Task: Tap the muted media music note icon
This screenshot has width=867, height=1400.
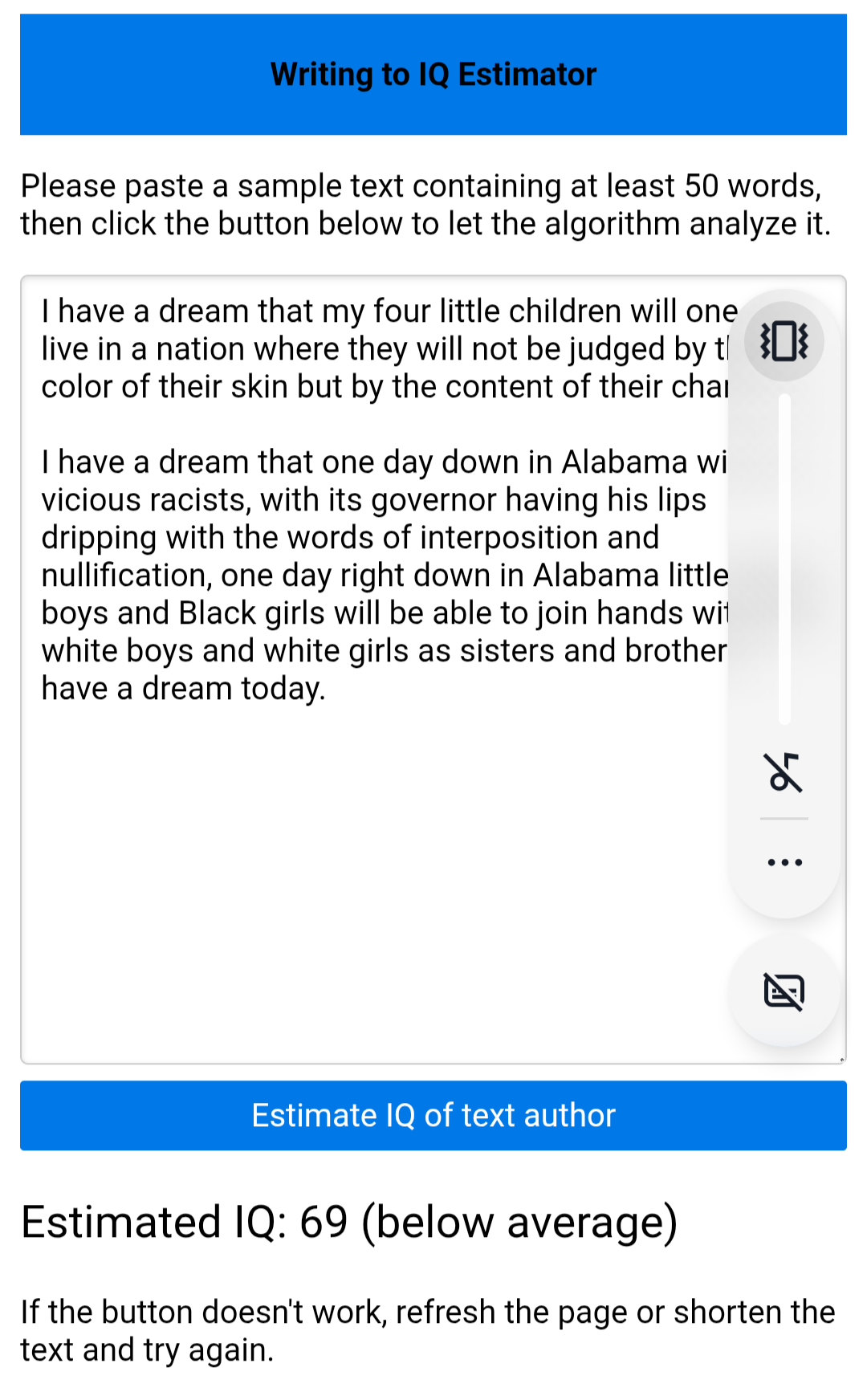Action: click(784, 772)
